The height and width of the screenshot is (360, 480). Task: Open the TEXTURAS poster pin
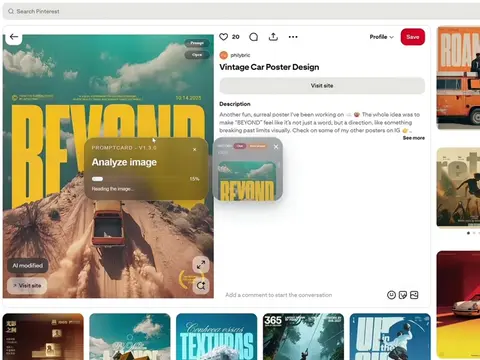click(217, 337)
